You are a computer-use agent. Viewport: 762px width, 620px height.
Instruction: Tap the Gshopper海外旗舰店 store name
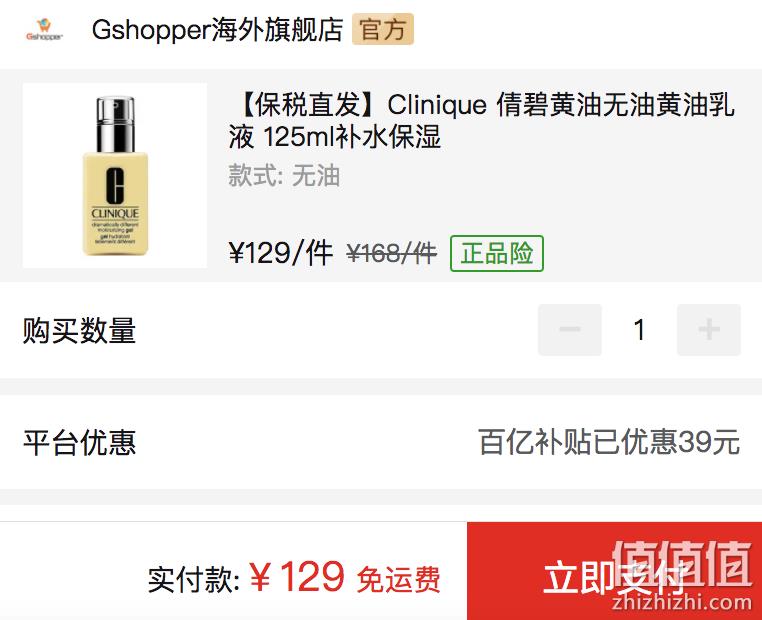coord(217,30)
